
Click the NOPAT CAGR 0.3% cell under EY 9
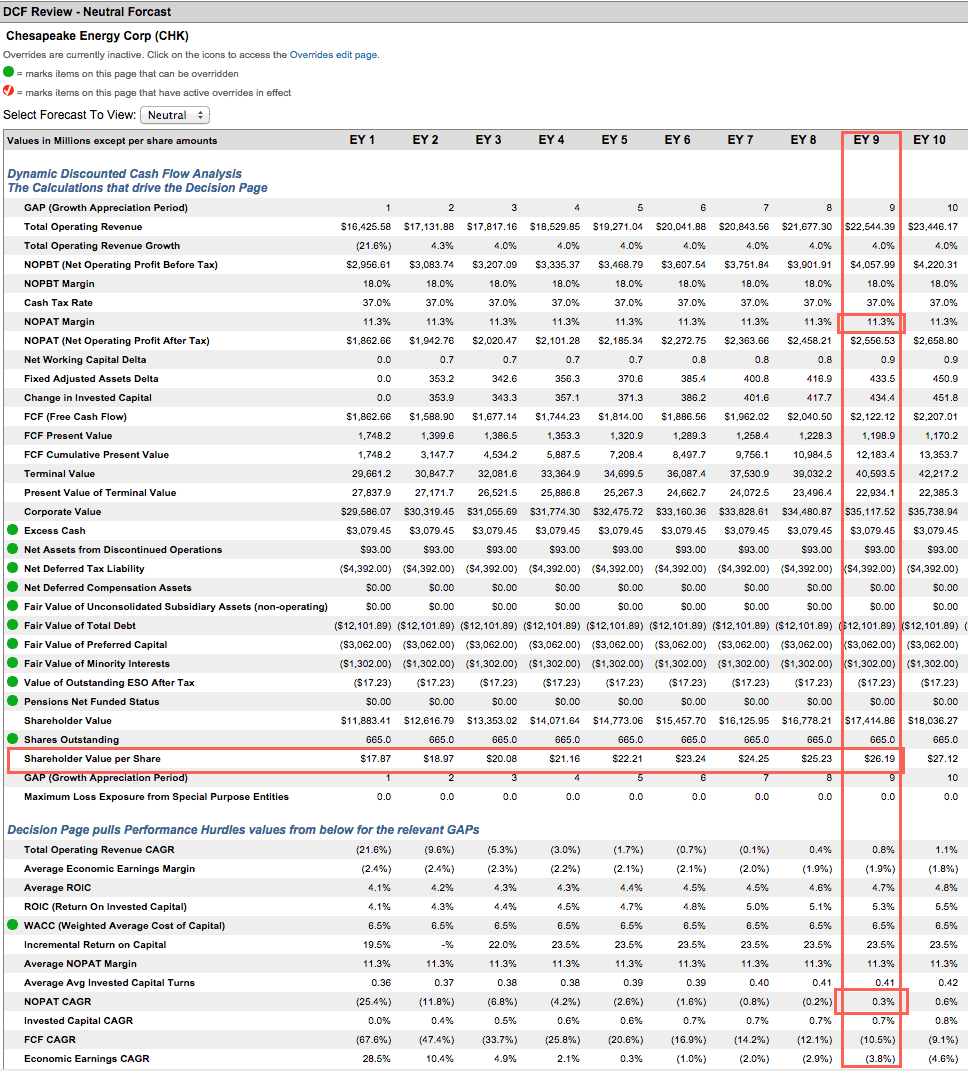tap(883, 1002)
